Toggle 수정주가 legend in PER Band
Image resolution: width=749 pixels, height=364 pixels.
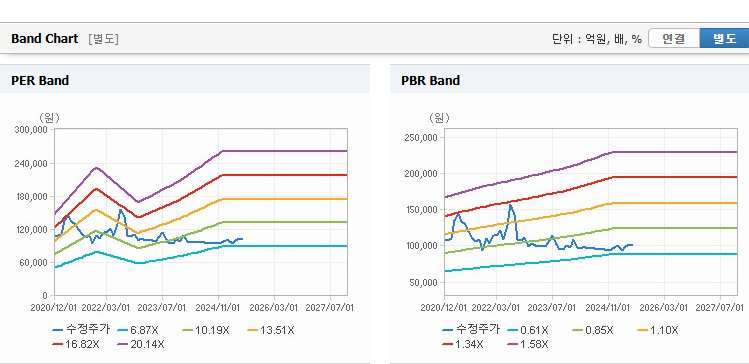pyautogui.click(x=81, y=330)
